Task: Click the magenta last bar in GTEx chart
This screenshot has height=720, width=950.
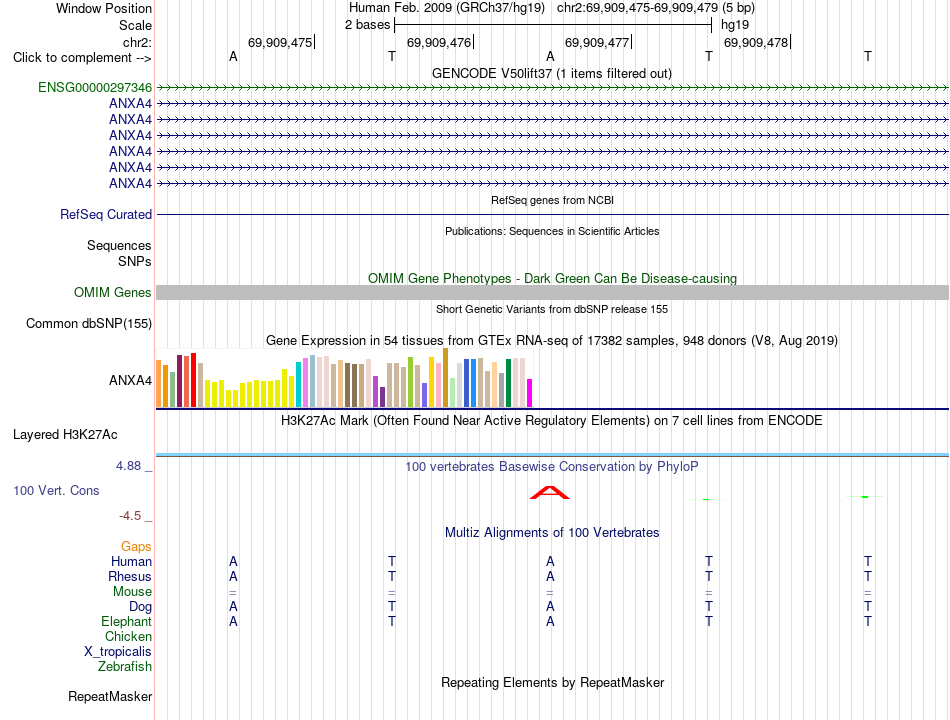Action: click(x=530, y=393)
